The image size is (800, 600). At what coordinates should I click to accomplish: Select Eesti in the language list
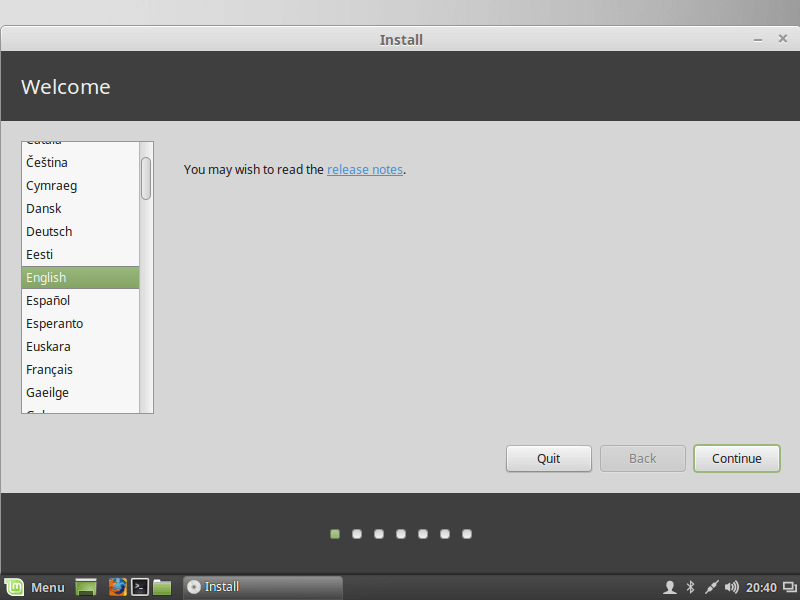[80, 254]
